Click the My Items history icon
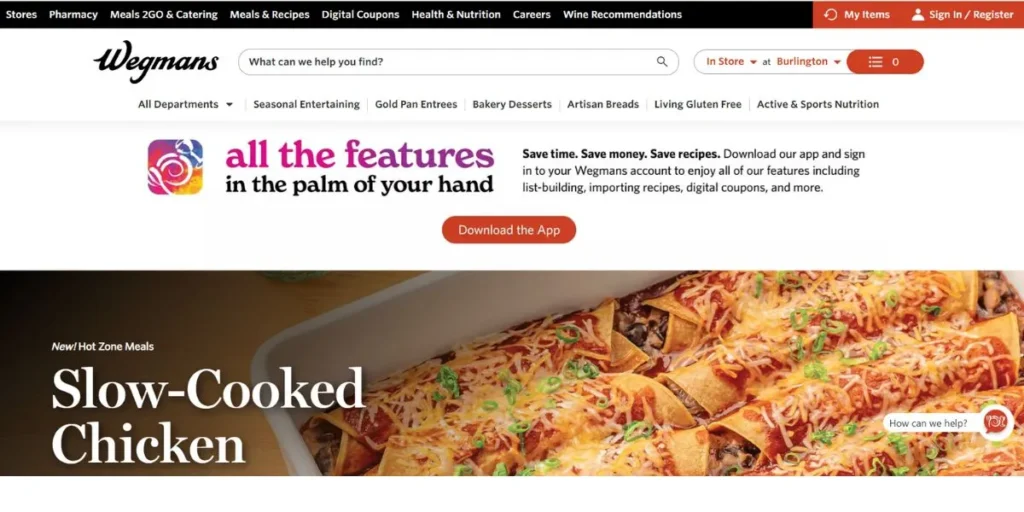 coord(831,14)
